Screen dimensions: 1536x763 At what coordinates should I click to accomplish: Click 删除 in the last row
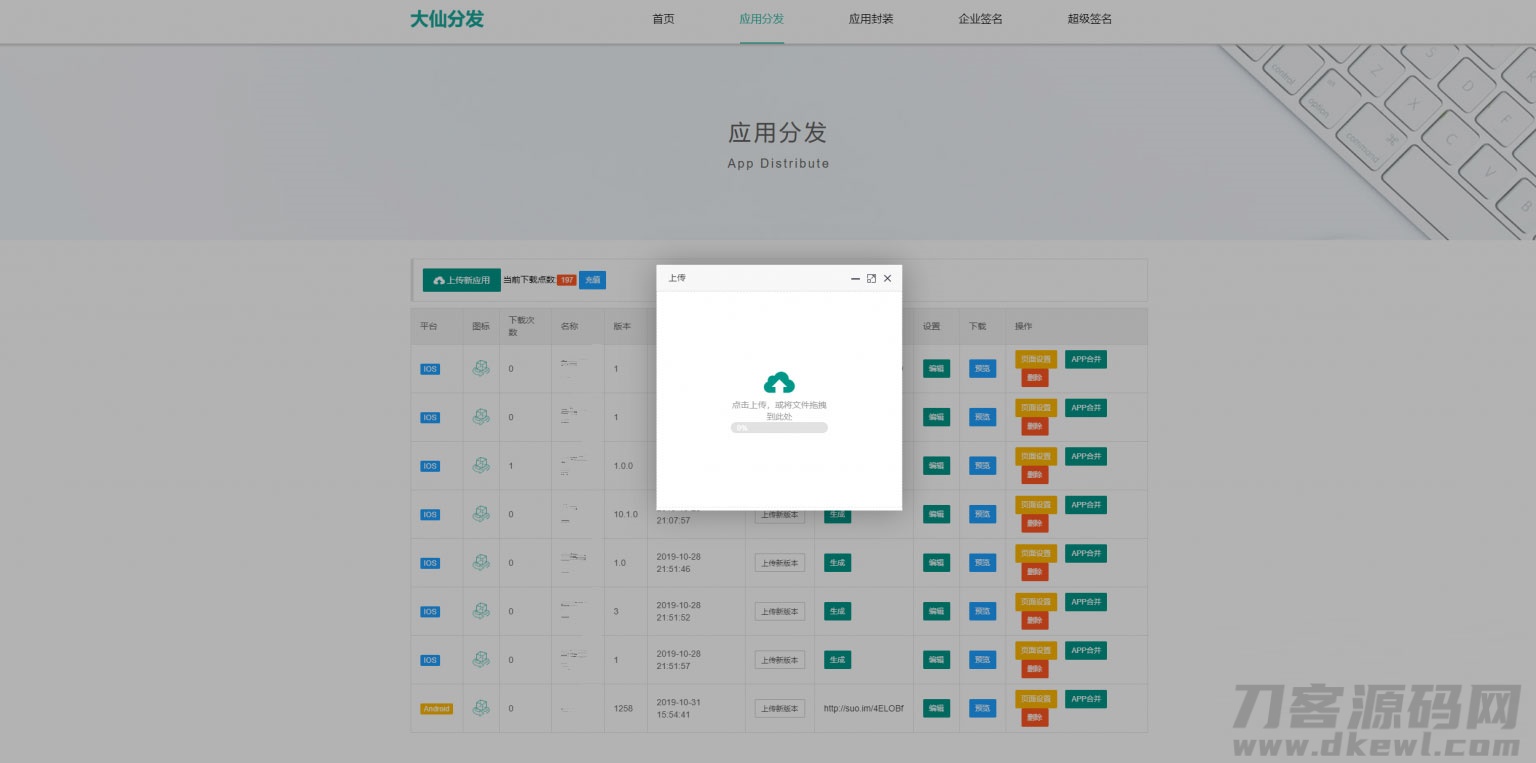pos(1035,717)
